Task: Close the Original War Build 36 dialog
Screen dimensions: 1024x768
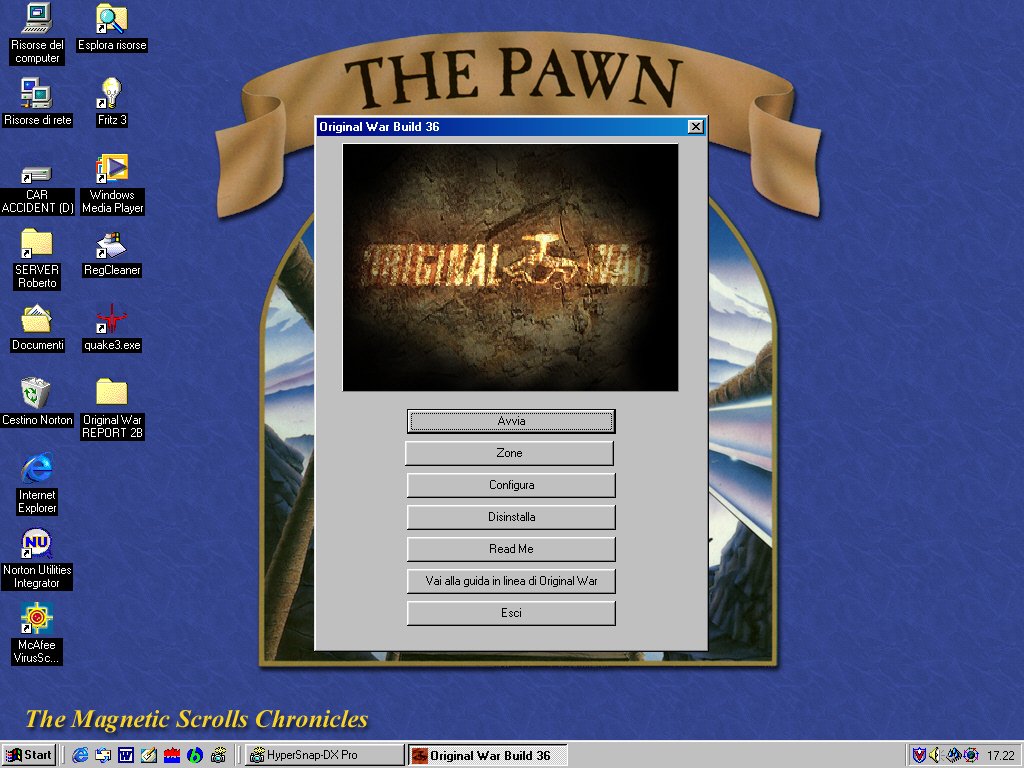Action: click(x=696, y=127)
